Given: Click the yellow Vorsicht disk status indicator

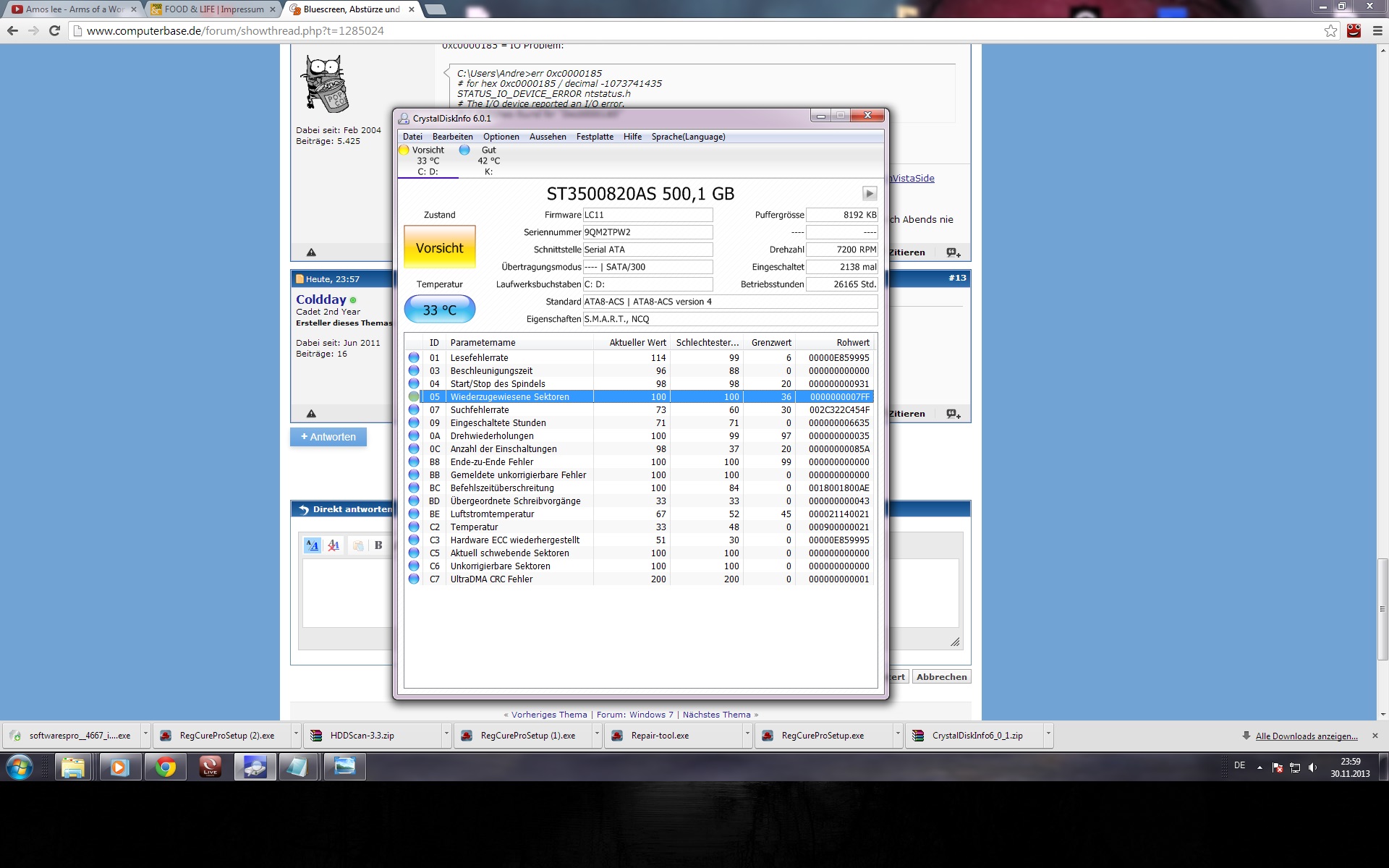Looking at the screenshot, I should [404, 150].
